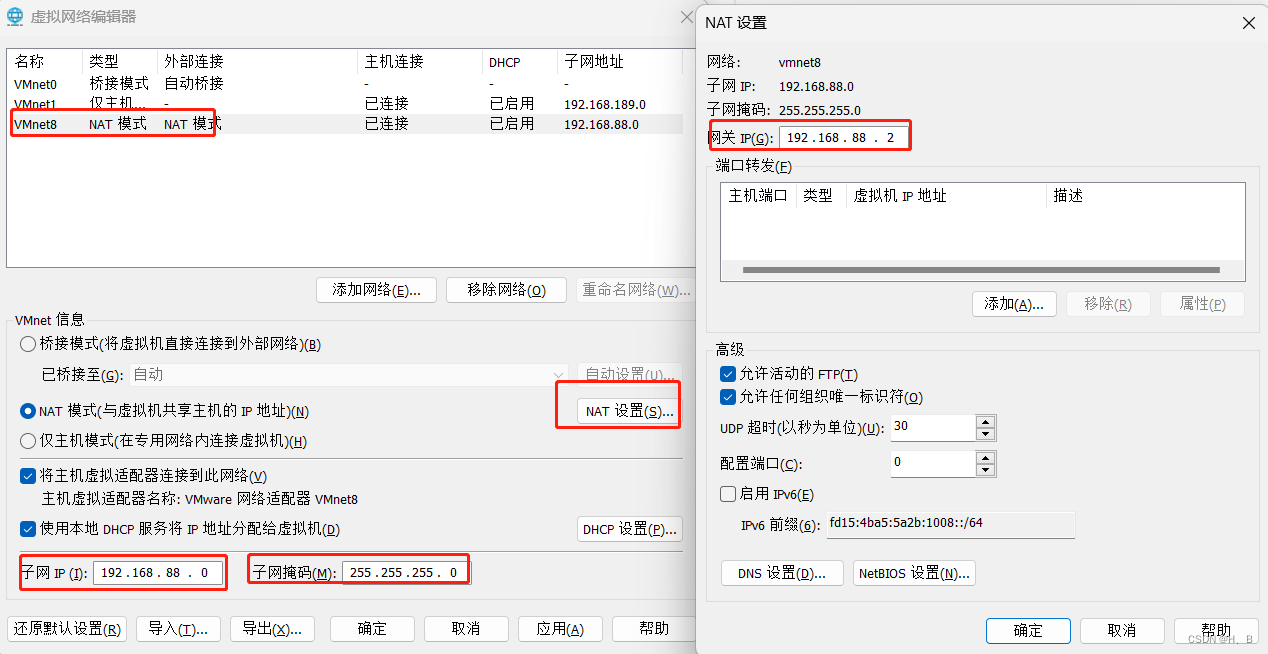This screenshot has width=1268, height=654.
Task: Toggle 允许任何组织唯一标识符 checkbox
Action: pos(728,397)
